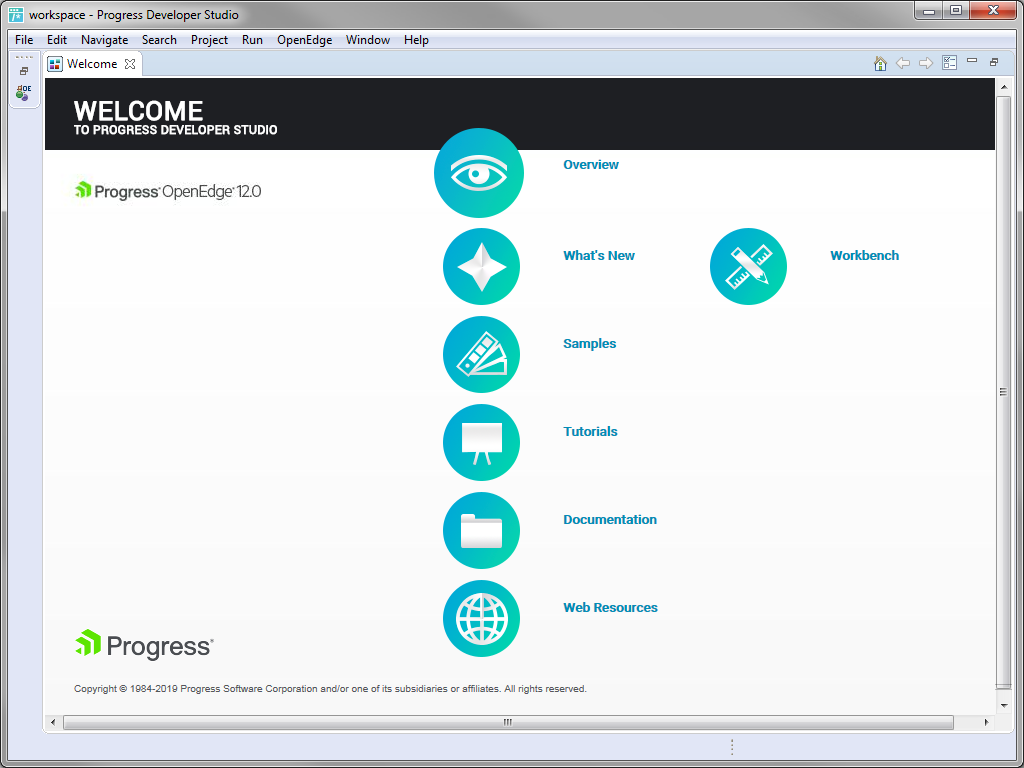1024x768 pixels.
Task: Click the What's New link
Action: pos(599,255)
